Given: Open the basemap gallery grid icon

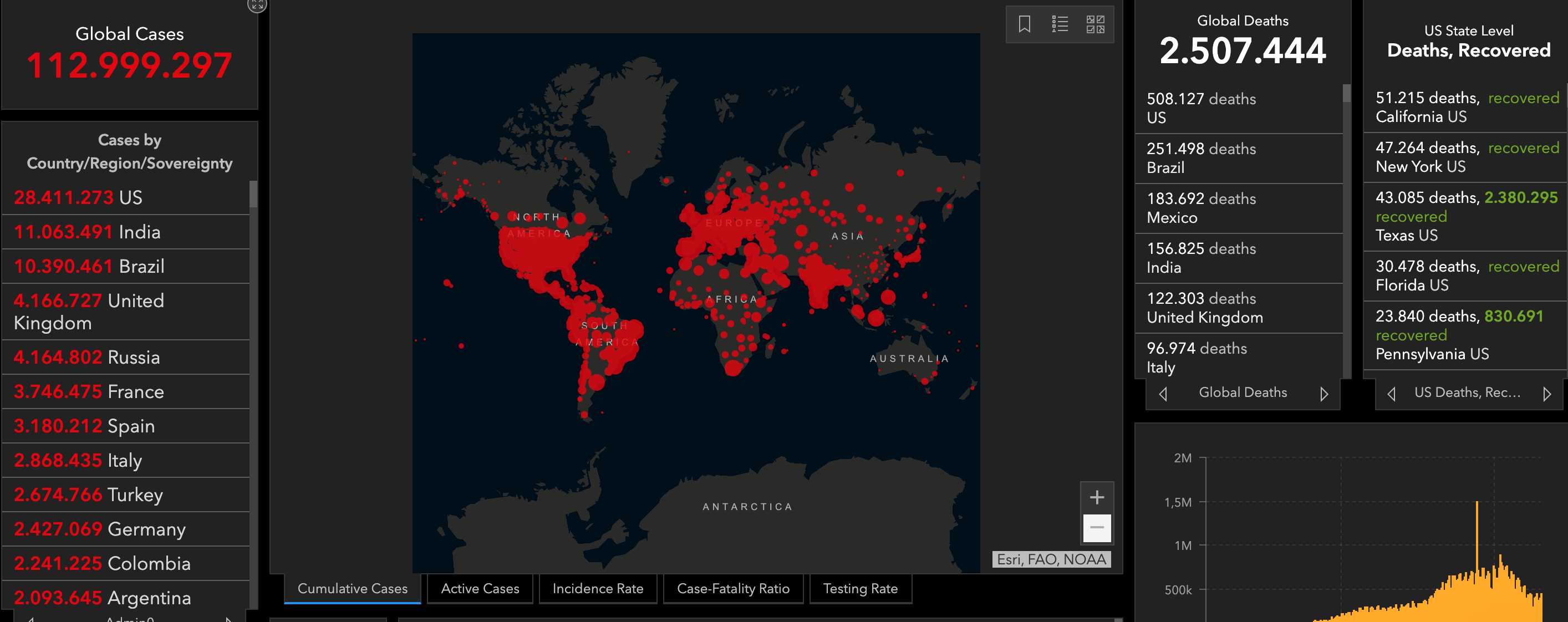Looking at the screenshot, I should coord(1095,24).
